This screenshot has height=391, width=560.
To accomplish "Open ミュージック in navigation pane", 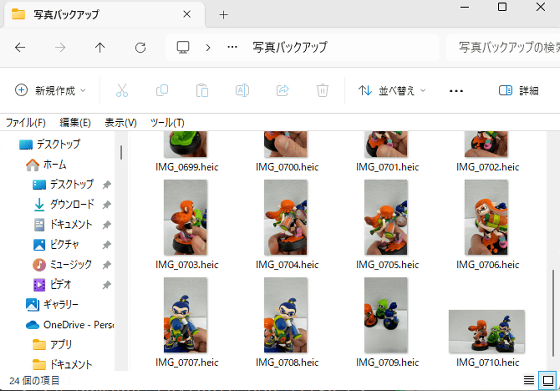I will (62, 265).
